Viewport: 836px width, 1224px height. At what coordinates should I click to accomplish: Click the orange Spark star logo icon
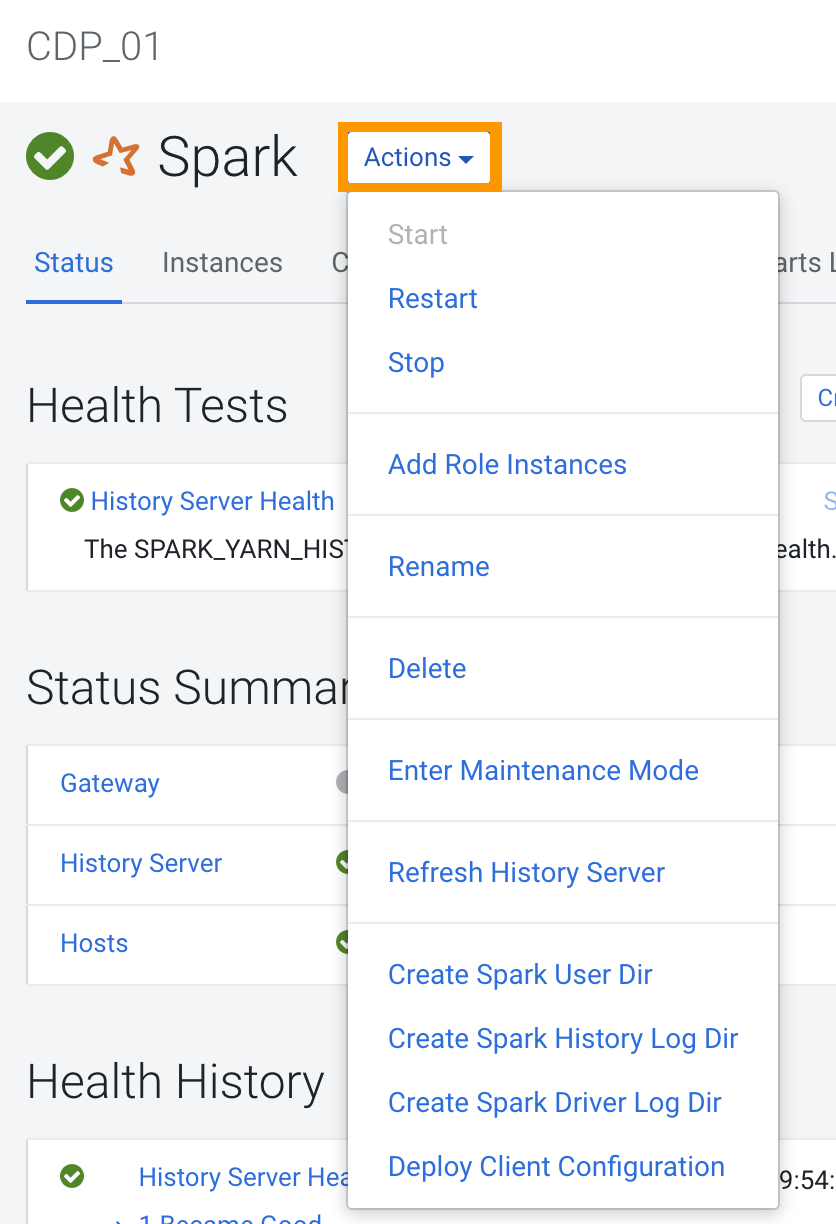point(115,157)
